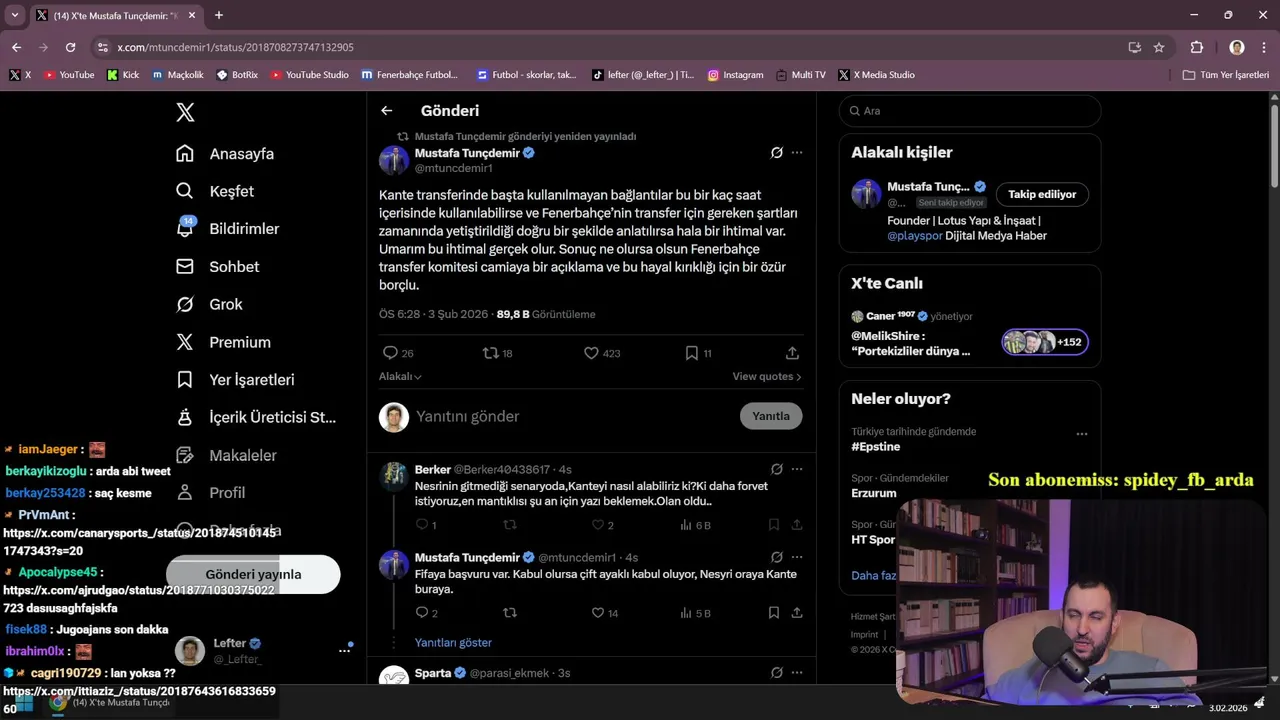Open View quotes link
1280x720 pixels.
click(x=767, y=377)
